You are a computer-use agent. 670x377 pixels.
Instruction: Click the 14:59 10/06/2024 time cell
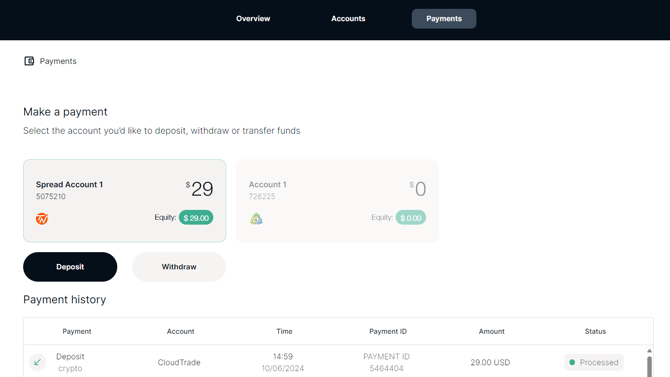(x=283, y=362)
